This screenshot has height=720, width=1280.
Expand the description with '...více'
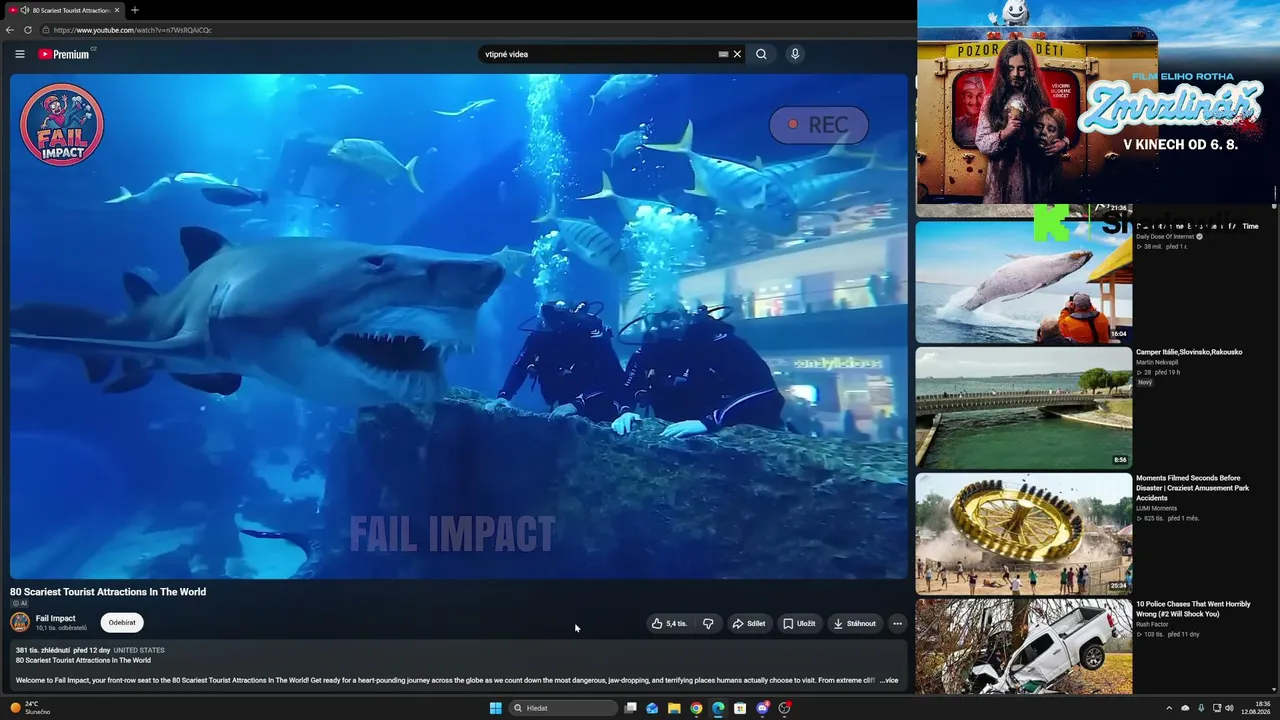point(889,680)
